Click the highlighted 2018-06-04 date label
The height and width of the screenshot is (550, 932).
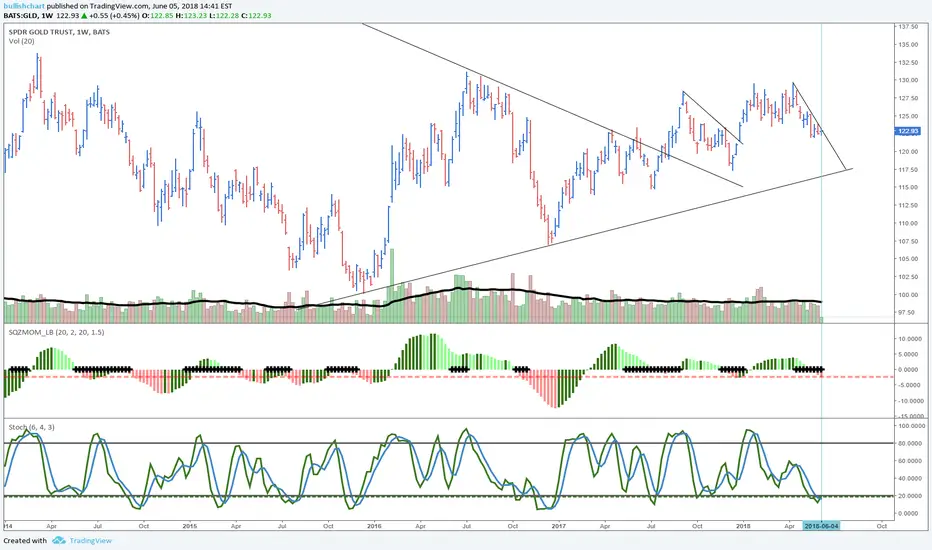click(x=821, y=526)
